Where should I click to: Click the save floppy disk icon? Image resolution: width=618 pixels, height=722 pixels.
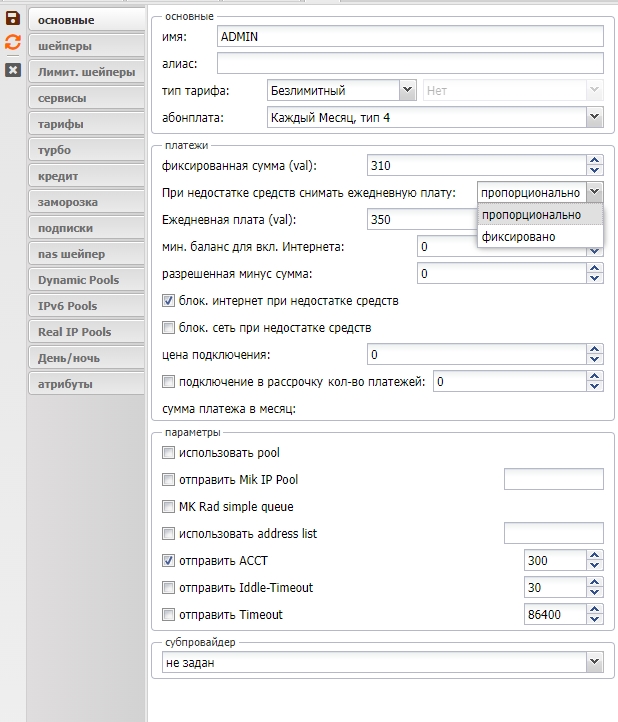tap(13, 18)
